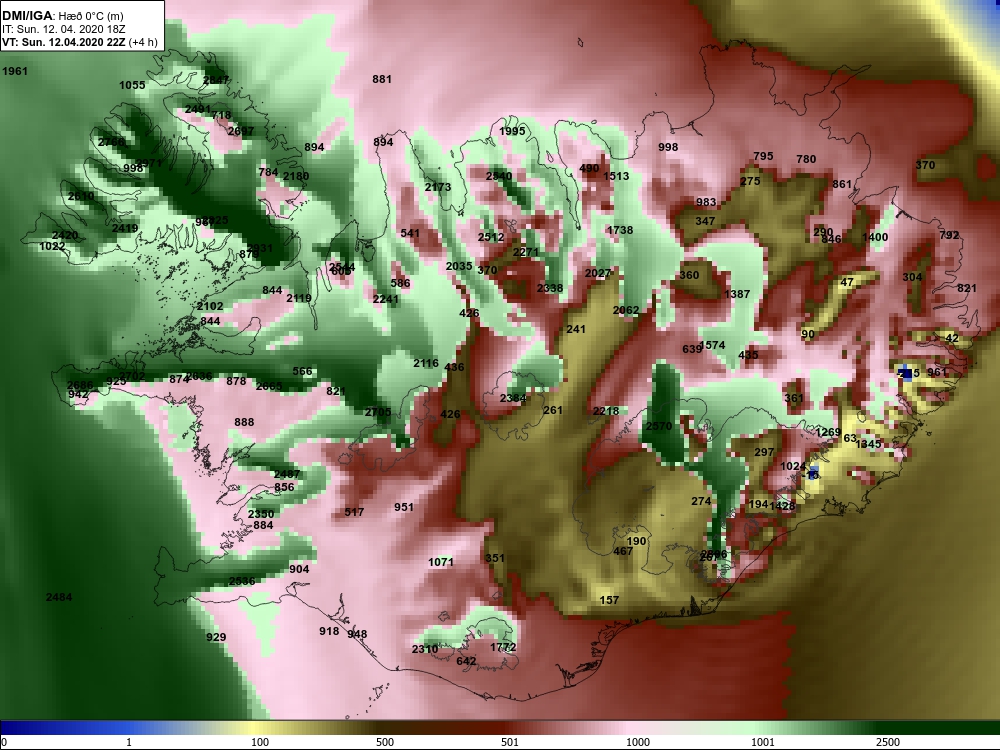This screenshot has height=750, width=1000.
Task: Click the map value '2766'
Action: coord(111,142)
